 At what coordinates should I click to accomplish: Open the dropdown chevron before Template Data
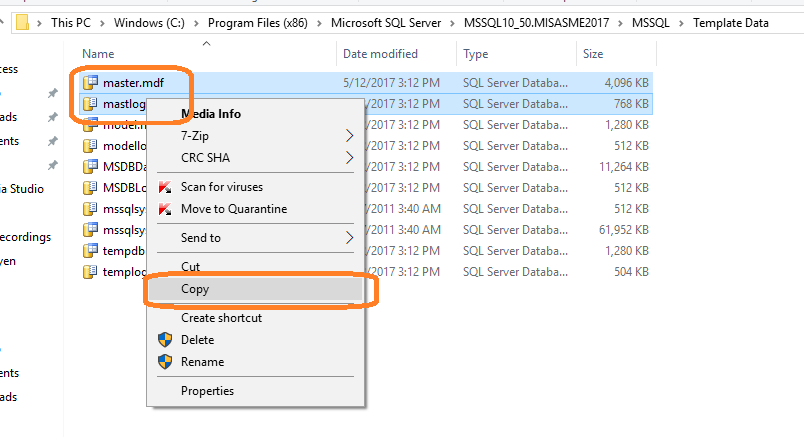point(681,23)
